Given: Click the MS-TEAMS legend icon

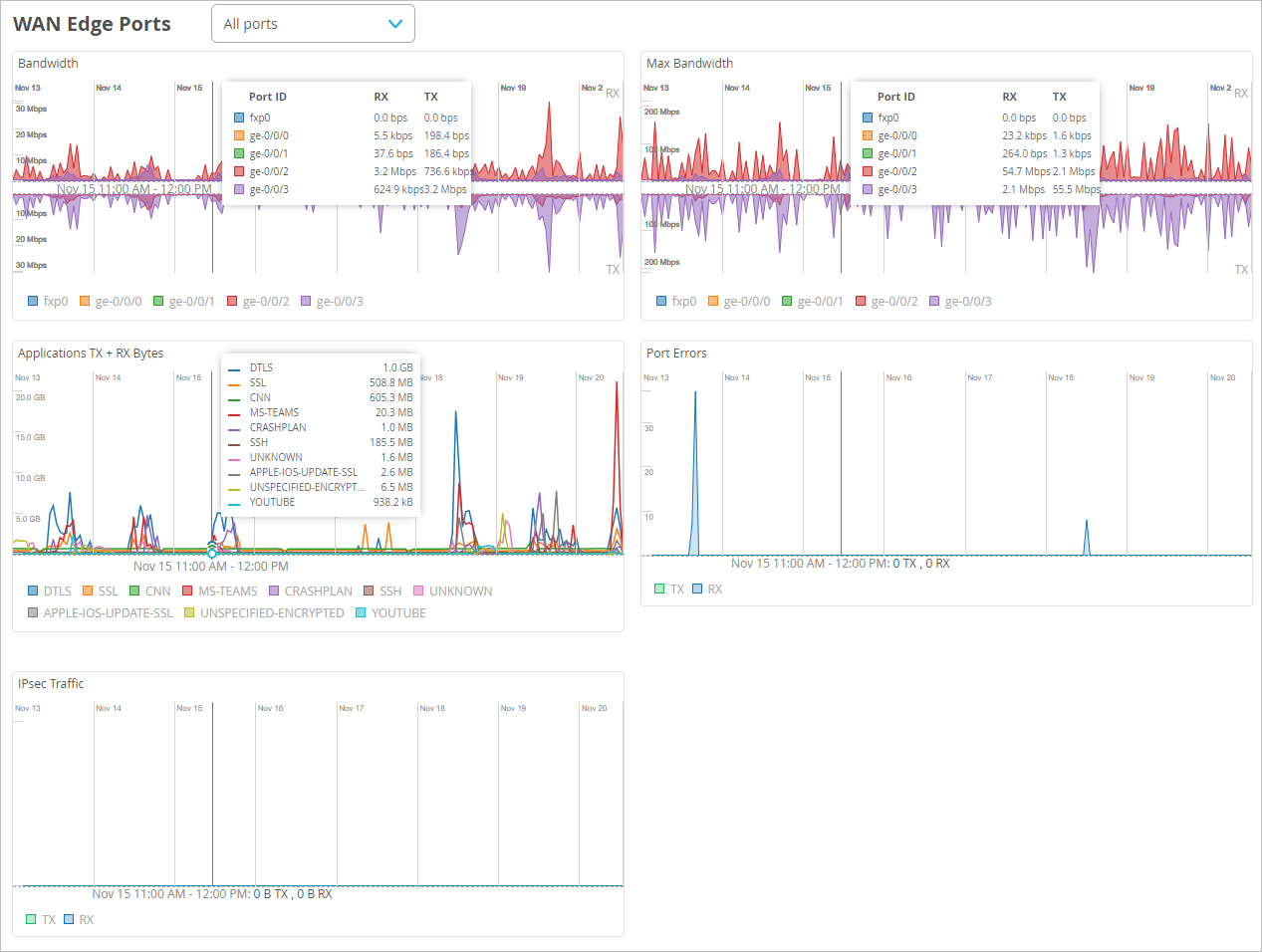Looking at the screenshot, I should click(x=187, y=591).
